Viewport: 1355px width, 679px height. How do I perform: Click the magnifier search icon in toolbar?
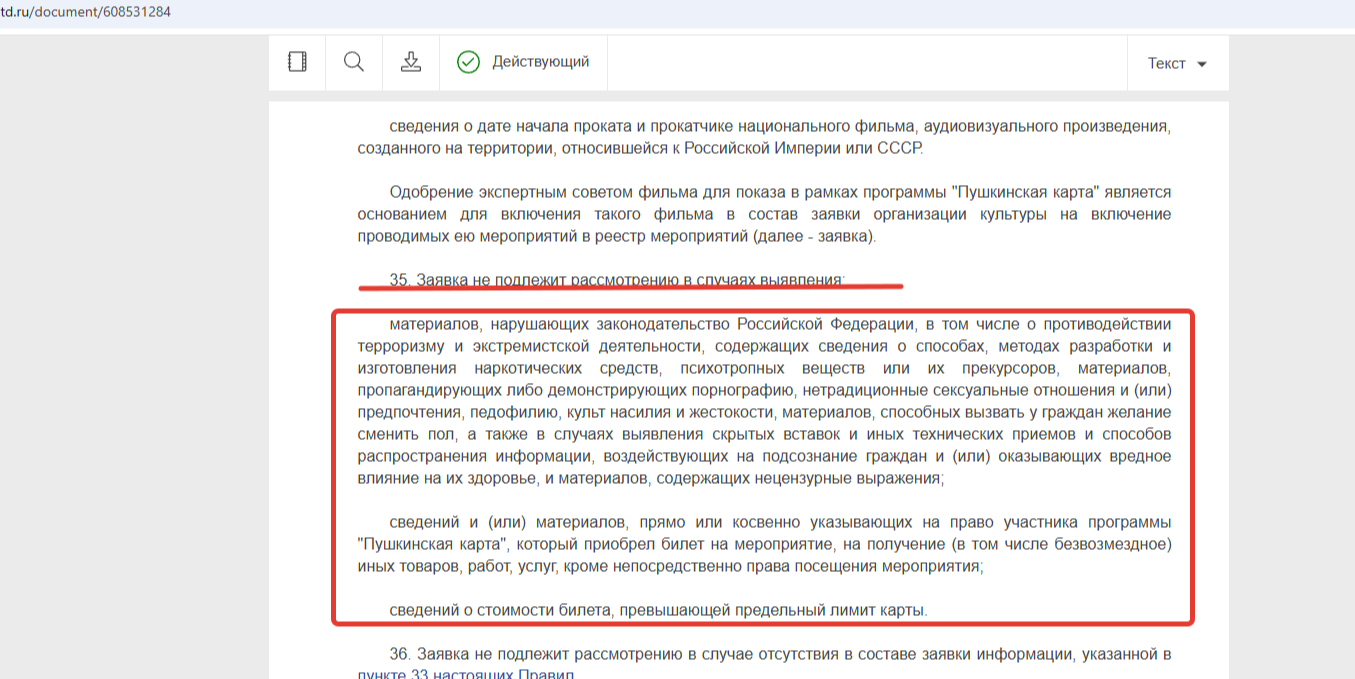pos(354,62)
